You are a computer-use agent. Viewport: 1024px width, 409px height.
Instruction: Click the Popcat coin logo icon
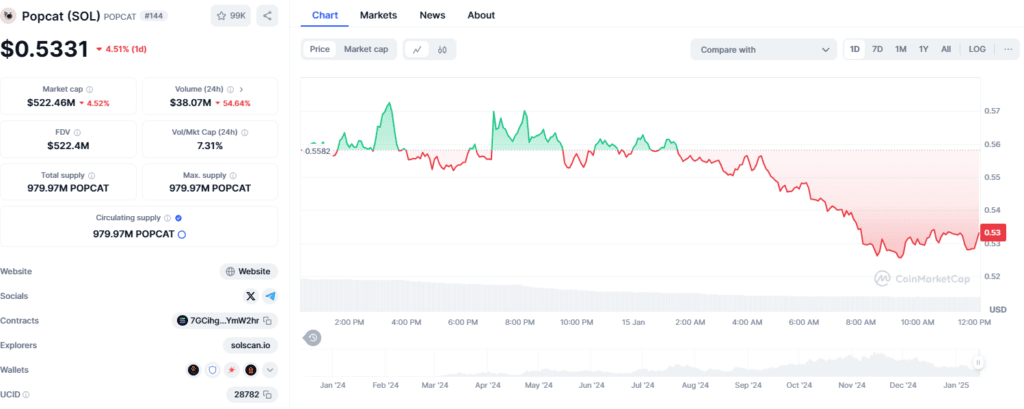tap(10, 15)
